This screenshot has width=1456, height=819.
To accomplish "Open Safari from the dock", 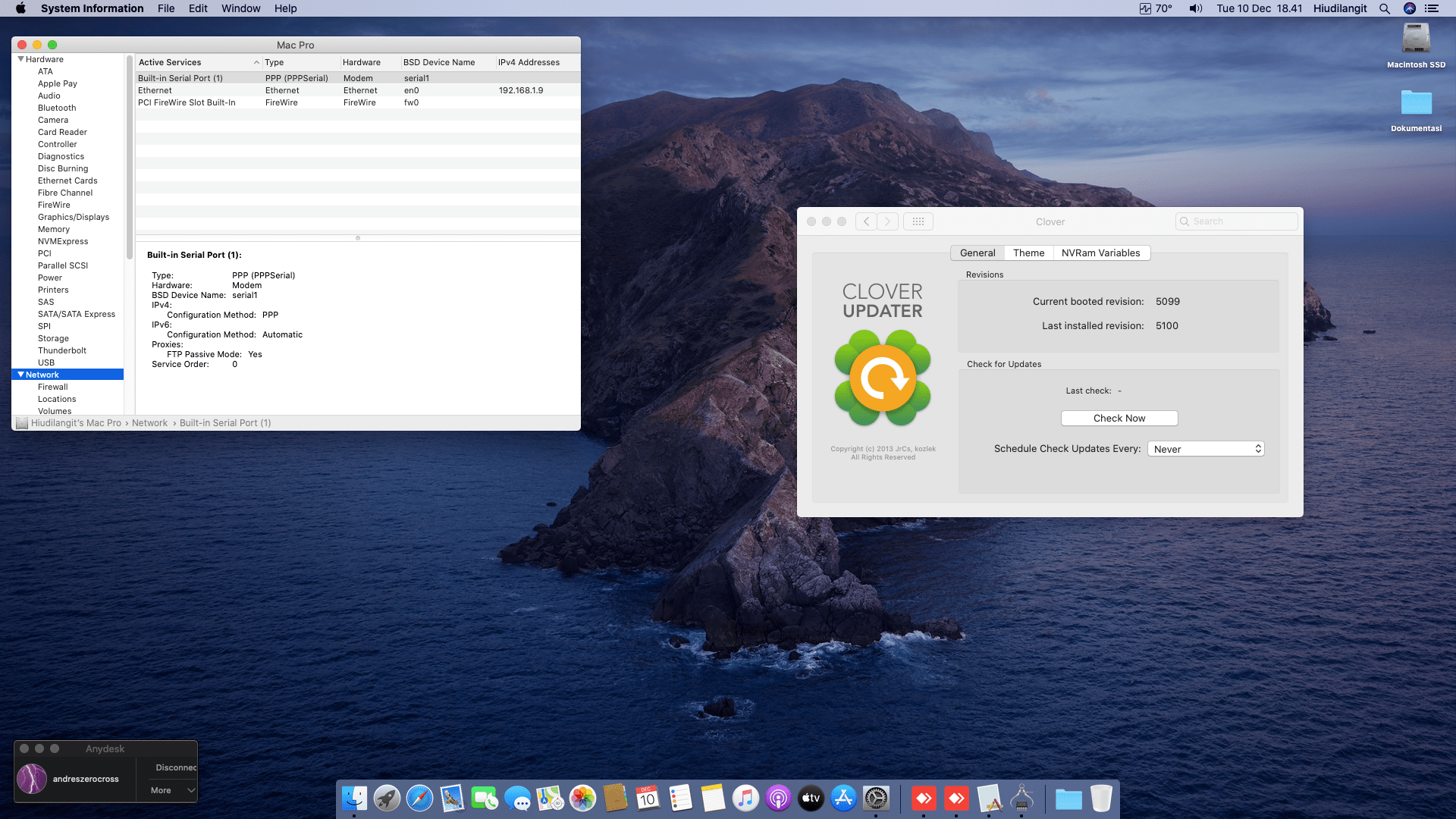I will [x=419, y=798].
